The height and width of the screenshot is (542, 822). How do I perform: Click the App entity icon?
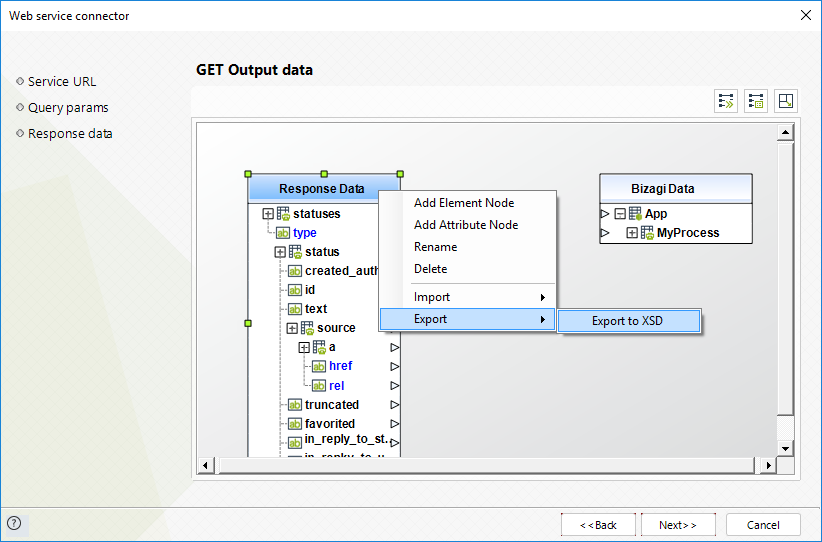point(635,213)
